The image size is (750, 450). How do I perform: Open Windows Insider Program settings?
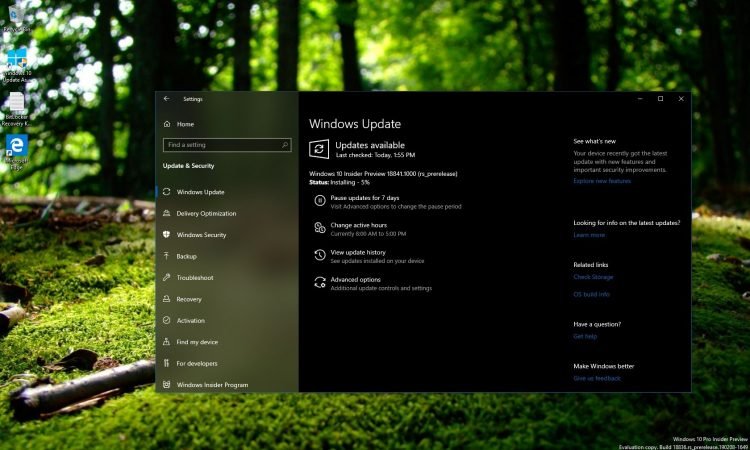[212, 385]
